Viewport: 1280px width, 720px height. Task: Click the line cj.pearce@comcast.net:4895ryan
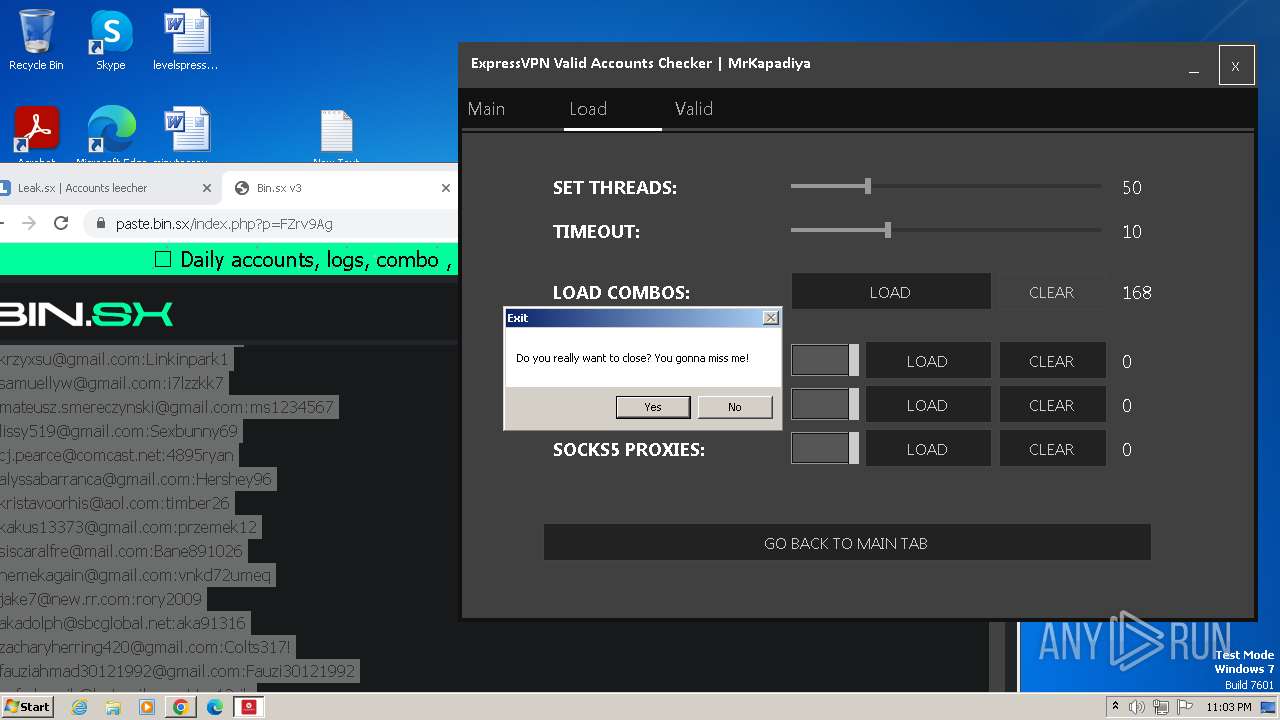(x=117, y=455)
